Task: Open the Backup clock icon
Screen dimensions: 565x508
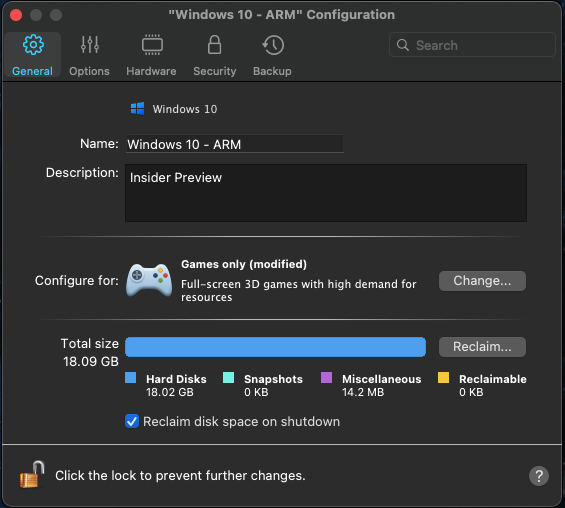Action: point(273,45)
